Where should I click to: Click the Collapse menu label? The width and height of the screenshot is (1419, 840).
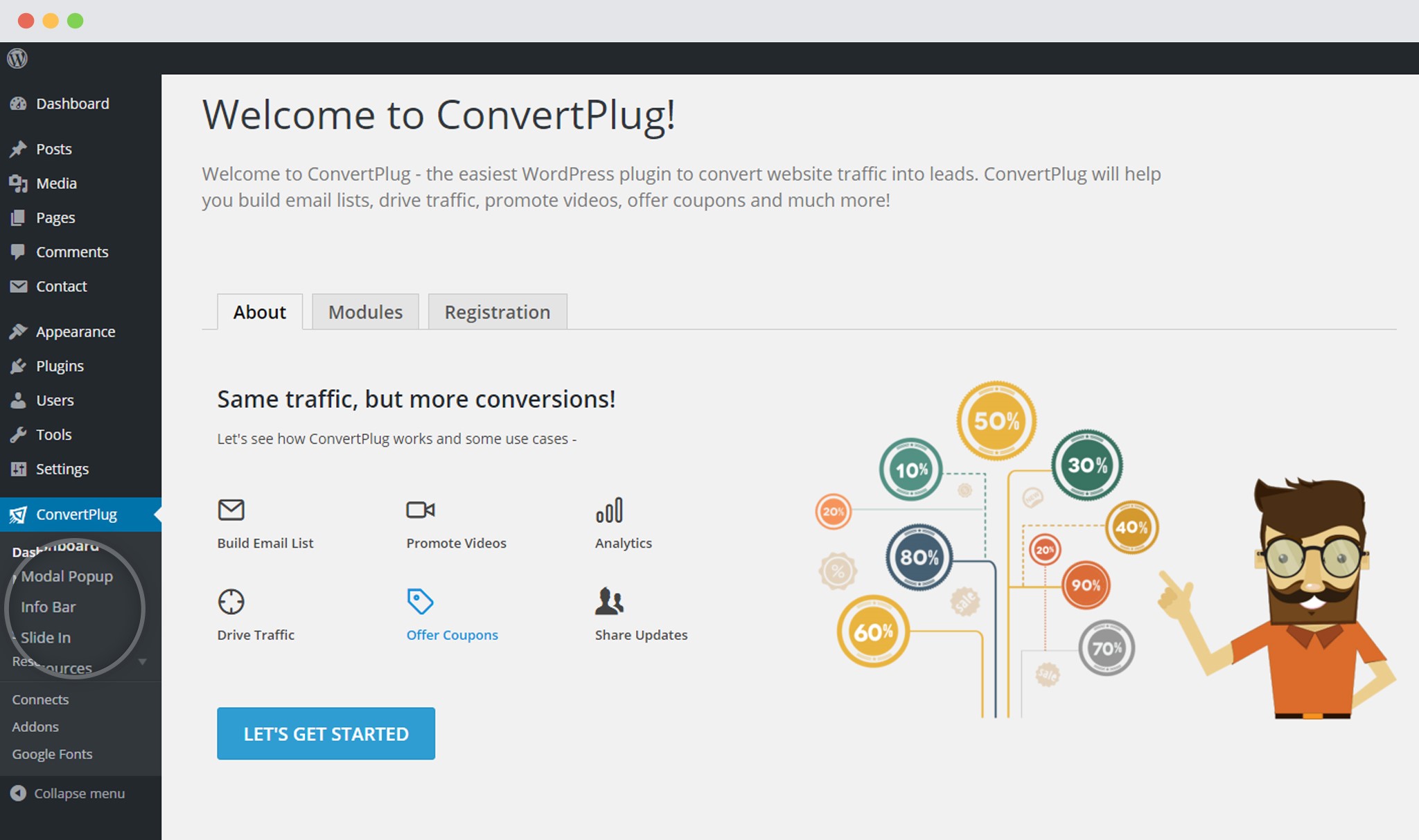point(80,794)
